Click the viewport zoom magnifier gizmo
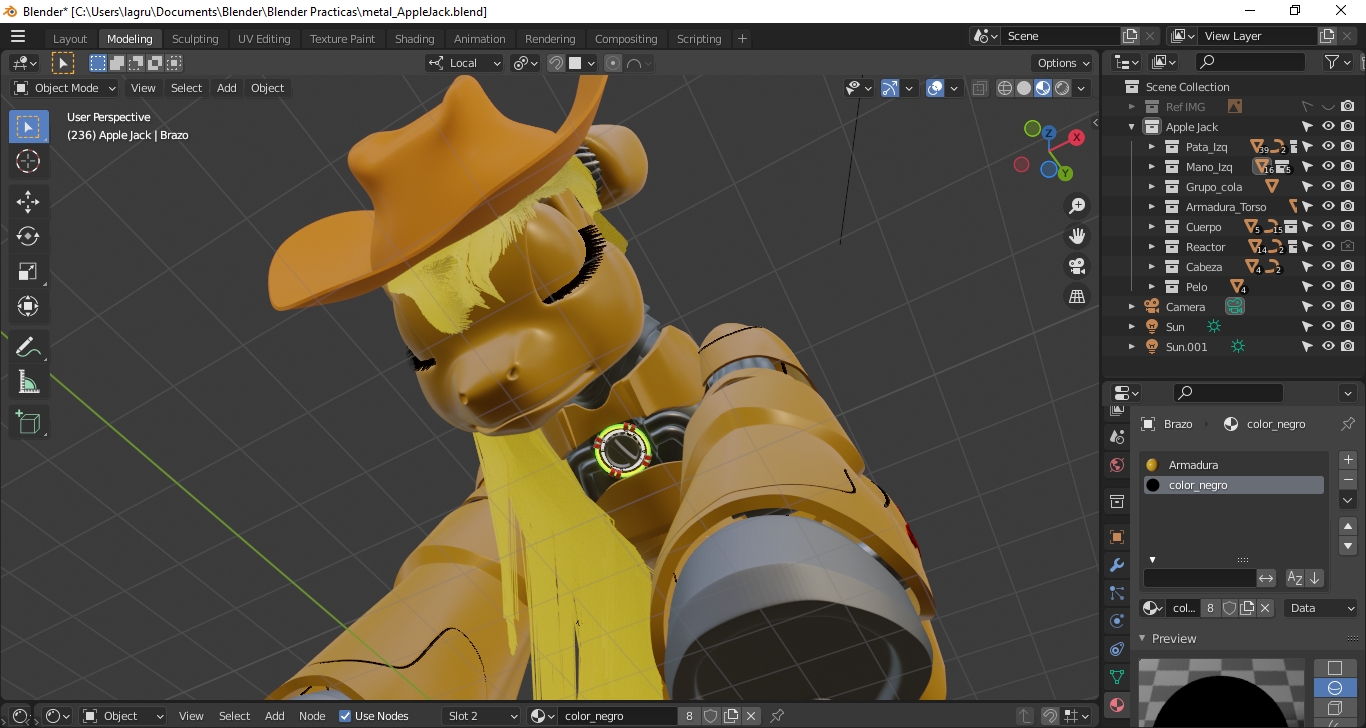This screenshot has height=728, width=1366. point(1077,206)
